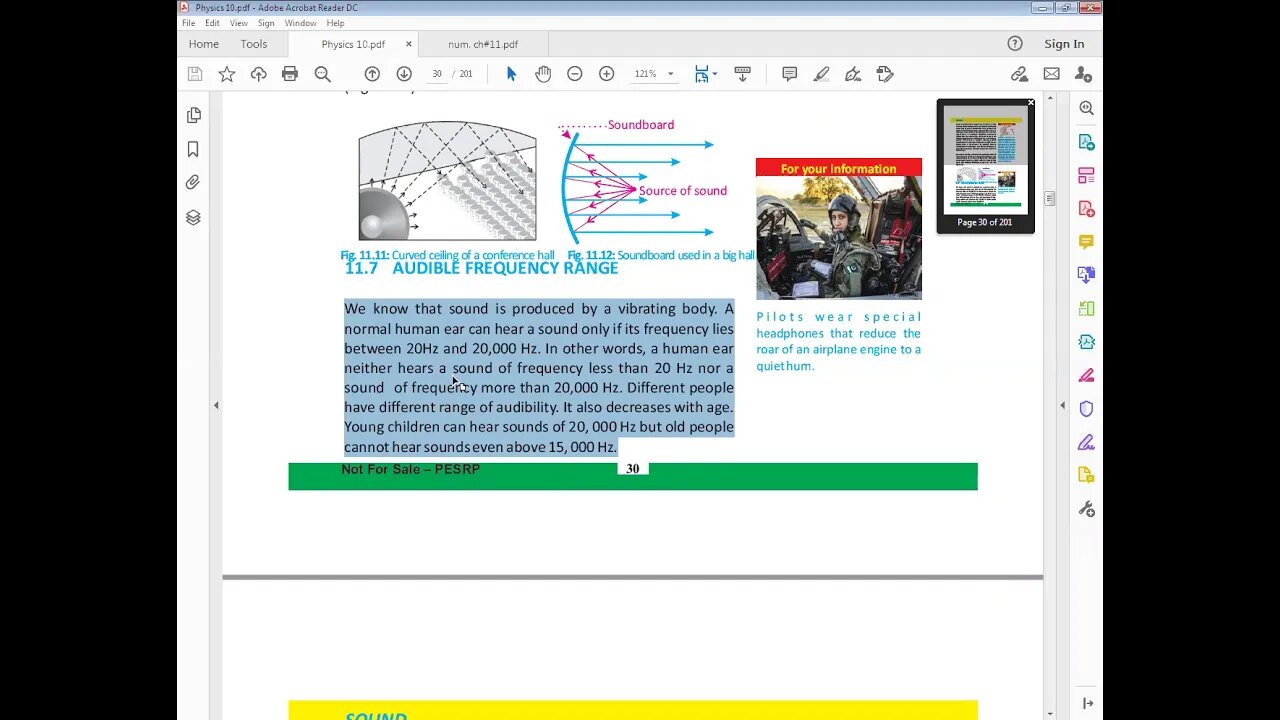Add the file to starred bookmarks
The height and width of the screenshot is (720, 1280).
(x=227, y=74)
